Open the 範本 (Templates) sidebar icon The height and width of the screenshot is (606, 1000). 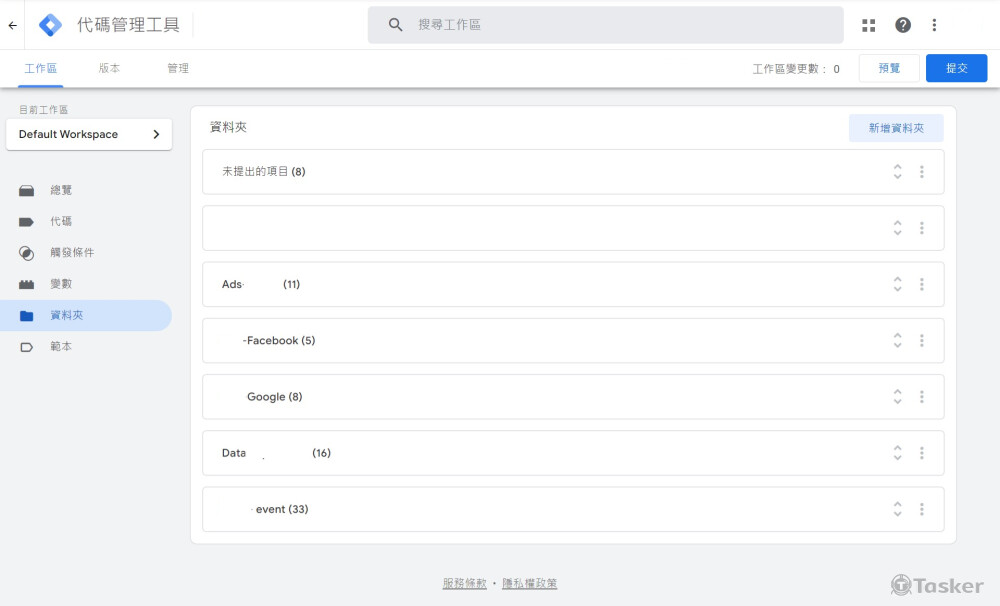pos(27,346)
